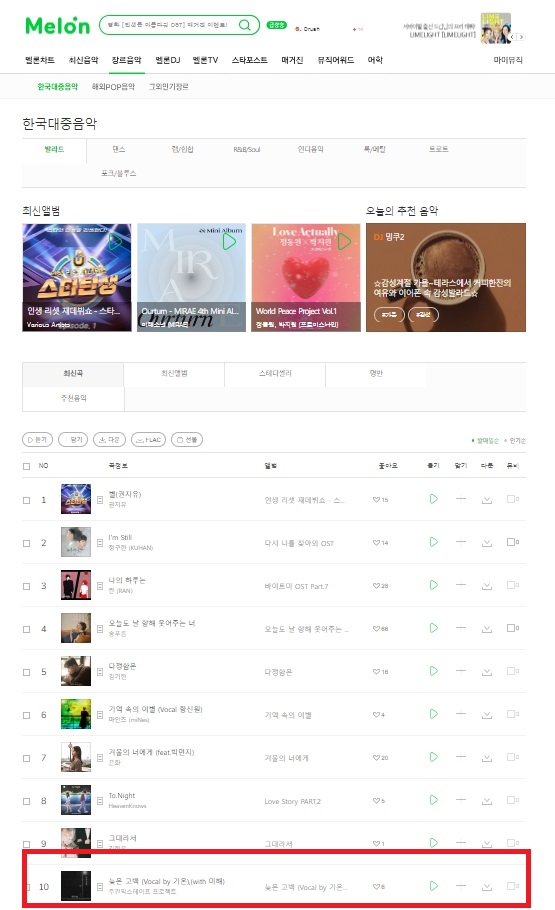This screenshot has width=555, height=910.
Task: Click the heart like icon on song 4
Action: 376,629
